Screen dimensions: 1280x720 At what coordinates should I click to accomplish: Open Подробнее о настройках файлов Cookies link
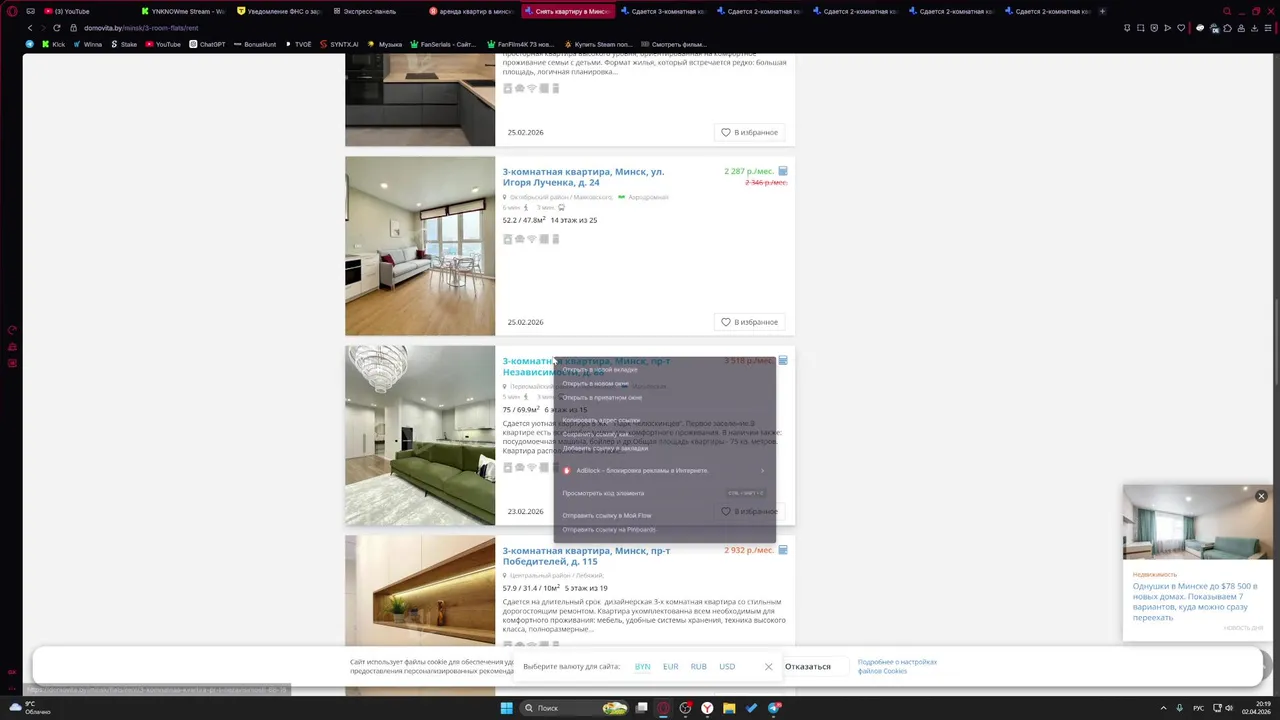(x=897, y=666)
